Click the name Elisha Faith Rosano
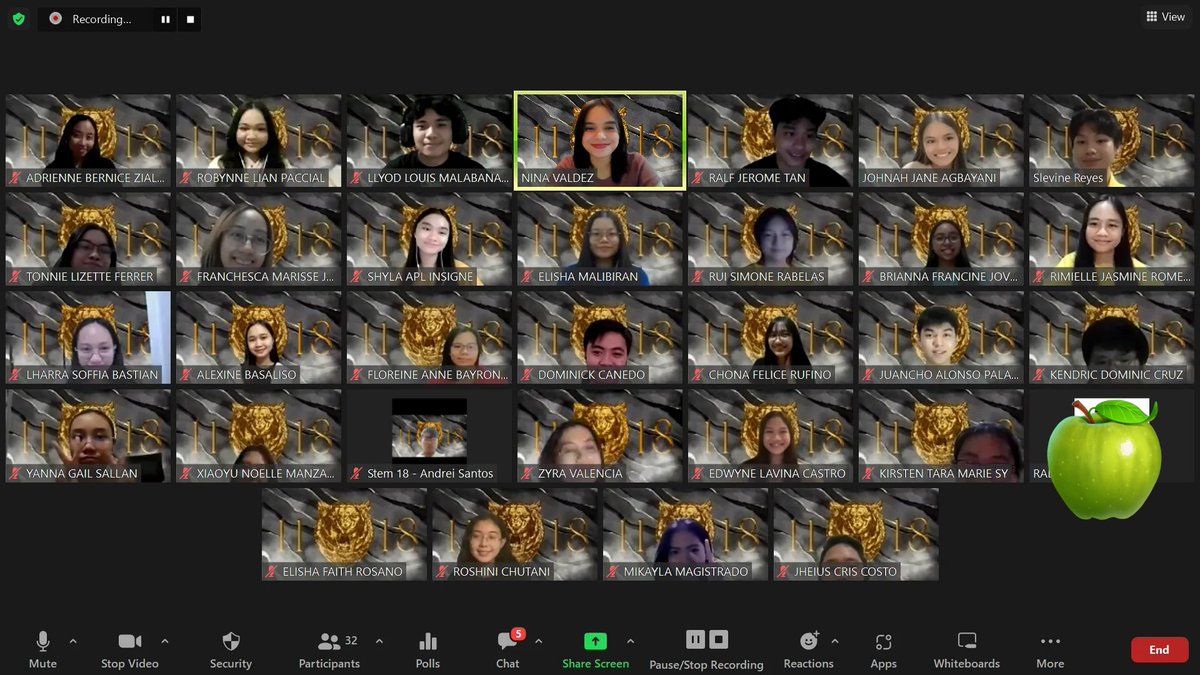Image resolution: width=1200 pixels, height=675 pixels. tap(342, 572)
